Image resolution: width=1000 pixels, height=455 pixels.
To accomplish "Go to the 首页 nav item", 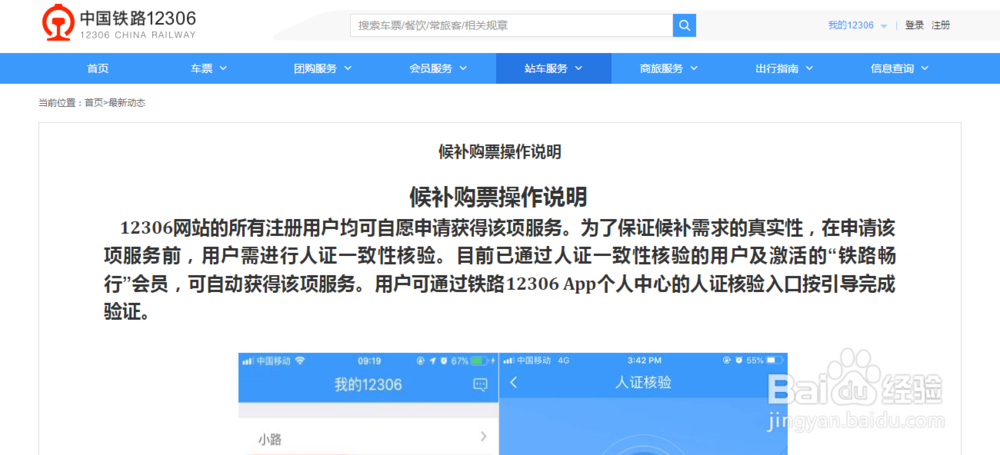I will tap(98, 68).
